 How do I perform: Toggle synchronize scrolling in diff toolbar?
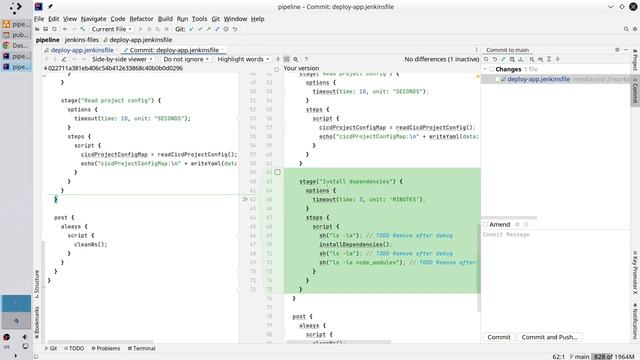point(287,59)
